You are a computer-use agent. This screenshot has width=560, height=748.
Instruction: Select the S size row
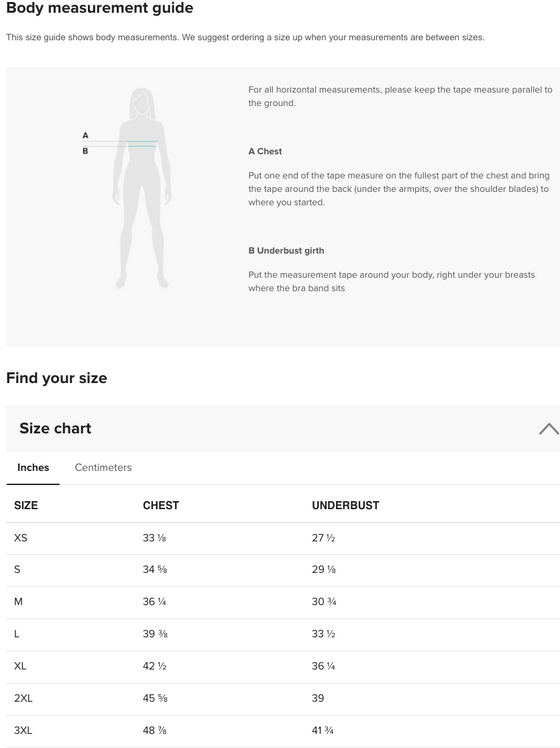click(x=283, y=570)
